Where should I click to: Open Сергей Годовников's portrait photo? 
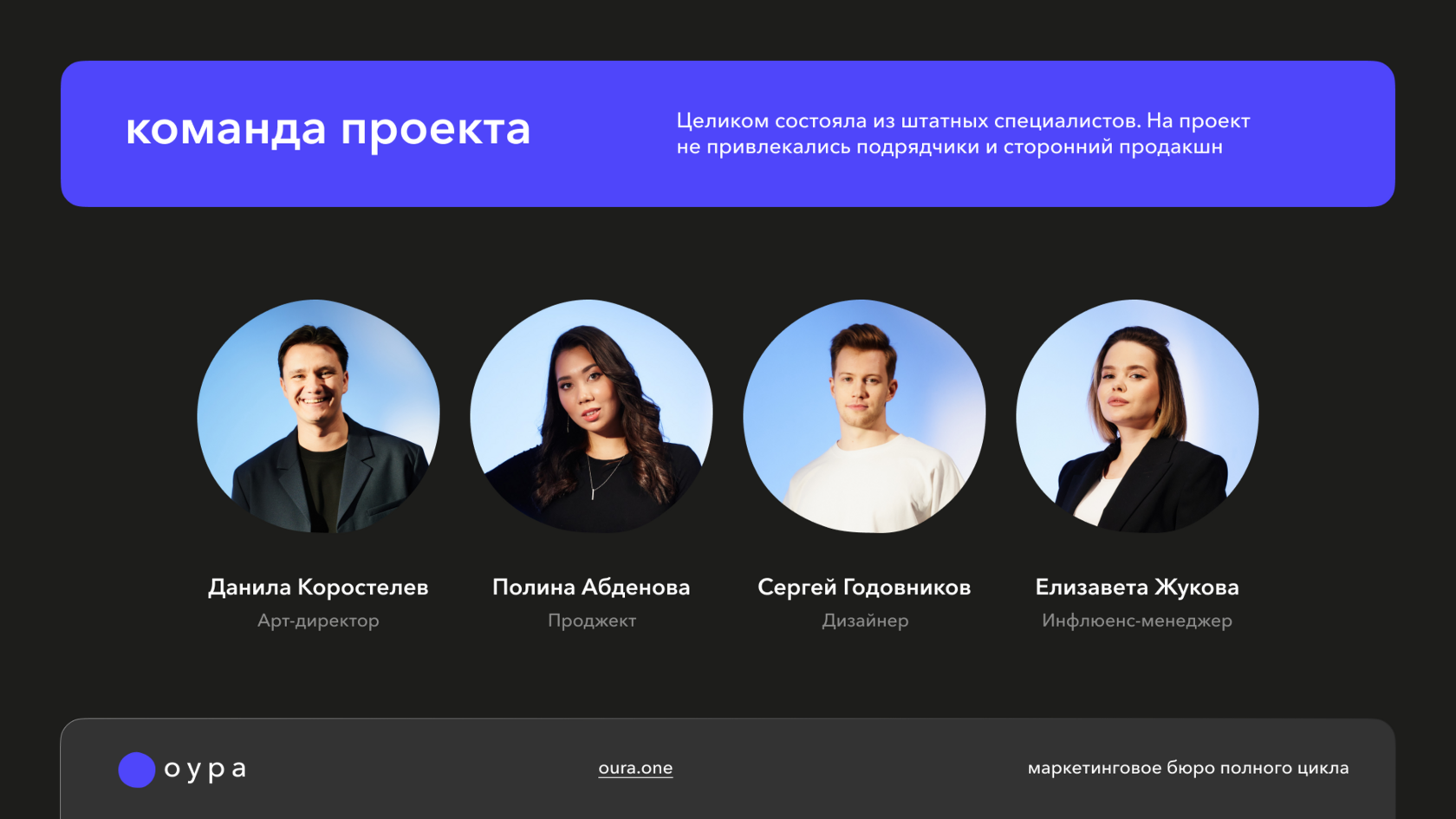click(x=864, y=416)
